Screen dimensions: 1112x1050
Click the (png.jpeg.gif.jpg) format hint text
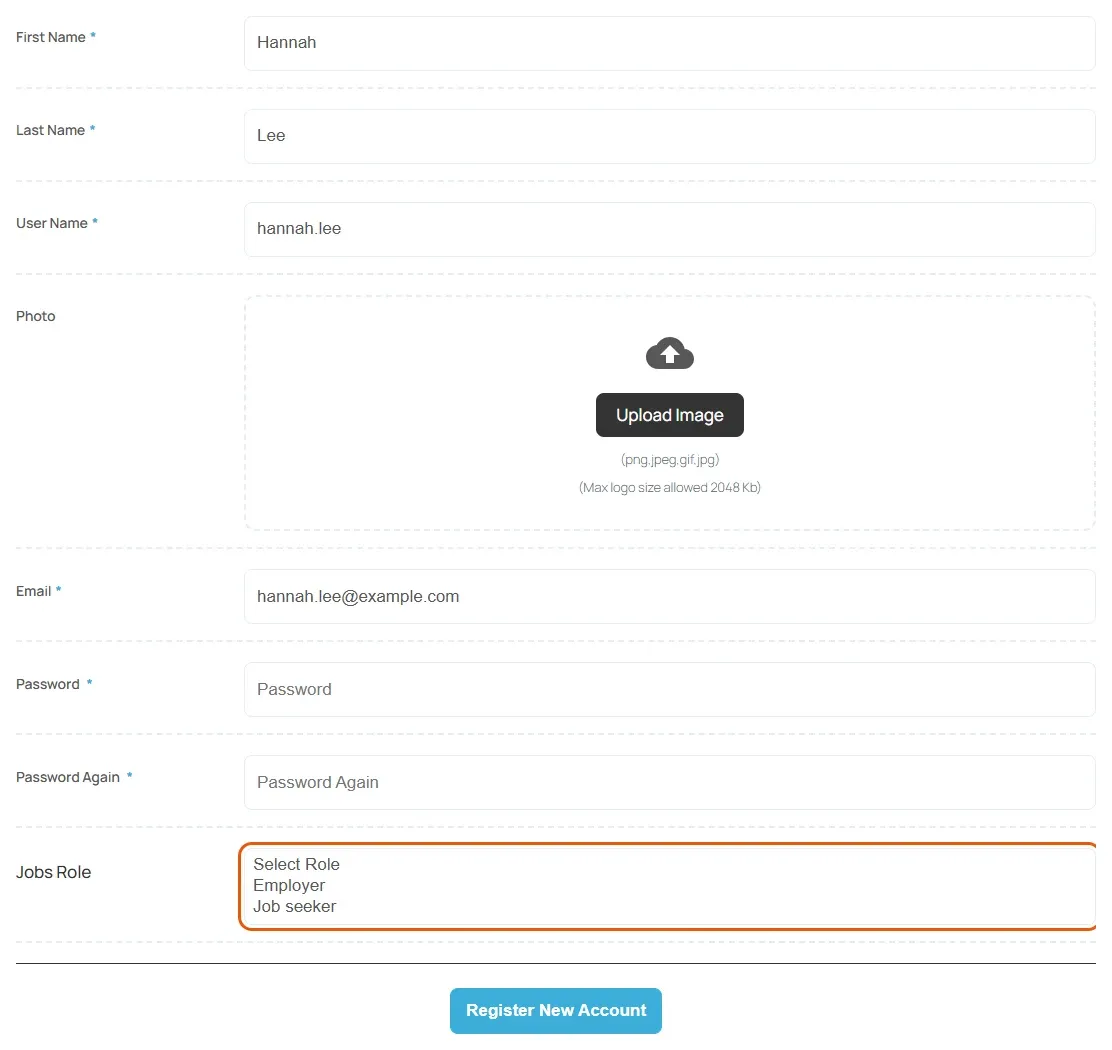click(x=669, y=459)
